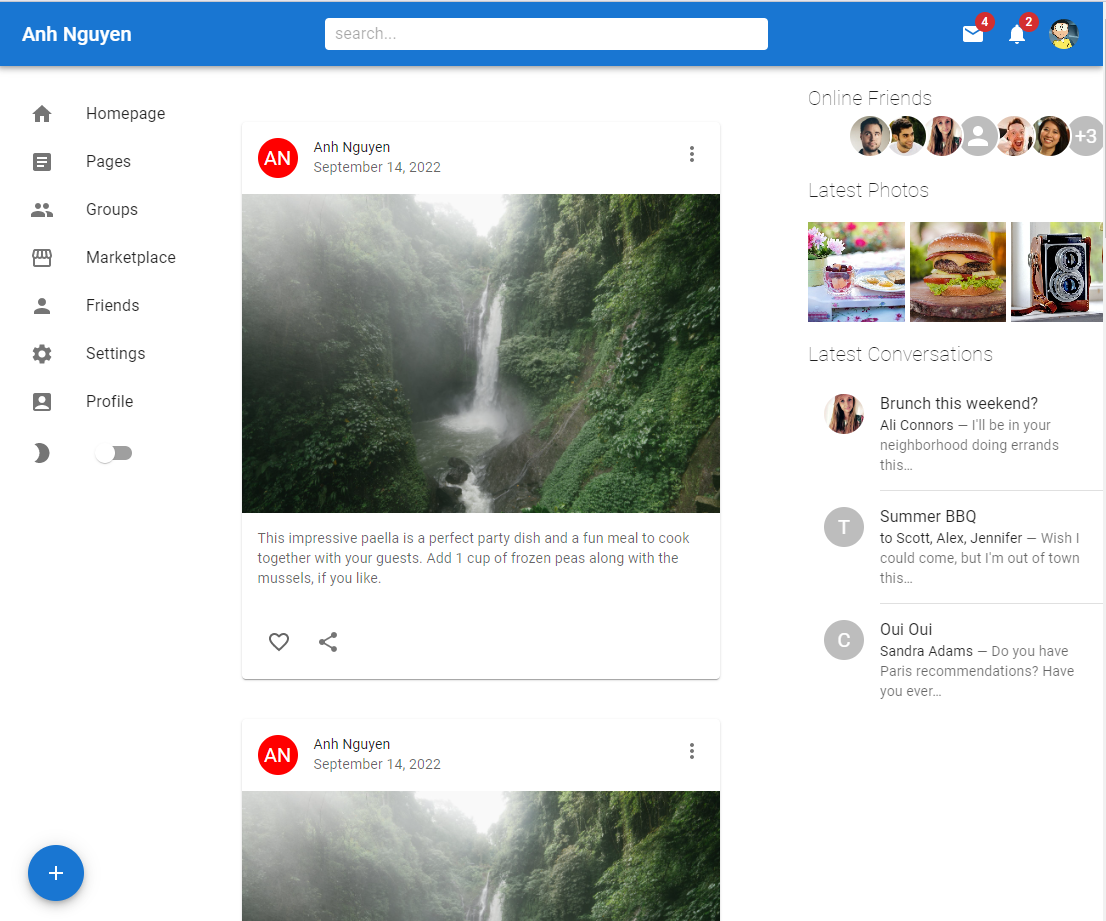Click the search input field
Screen dimensions: 1106x921
(x=546, y=34)
